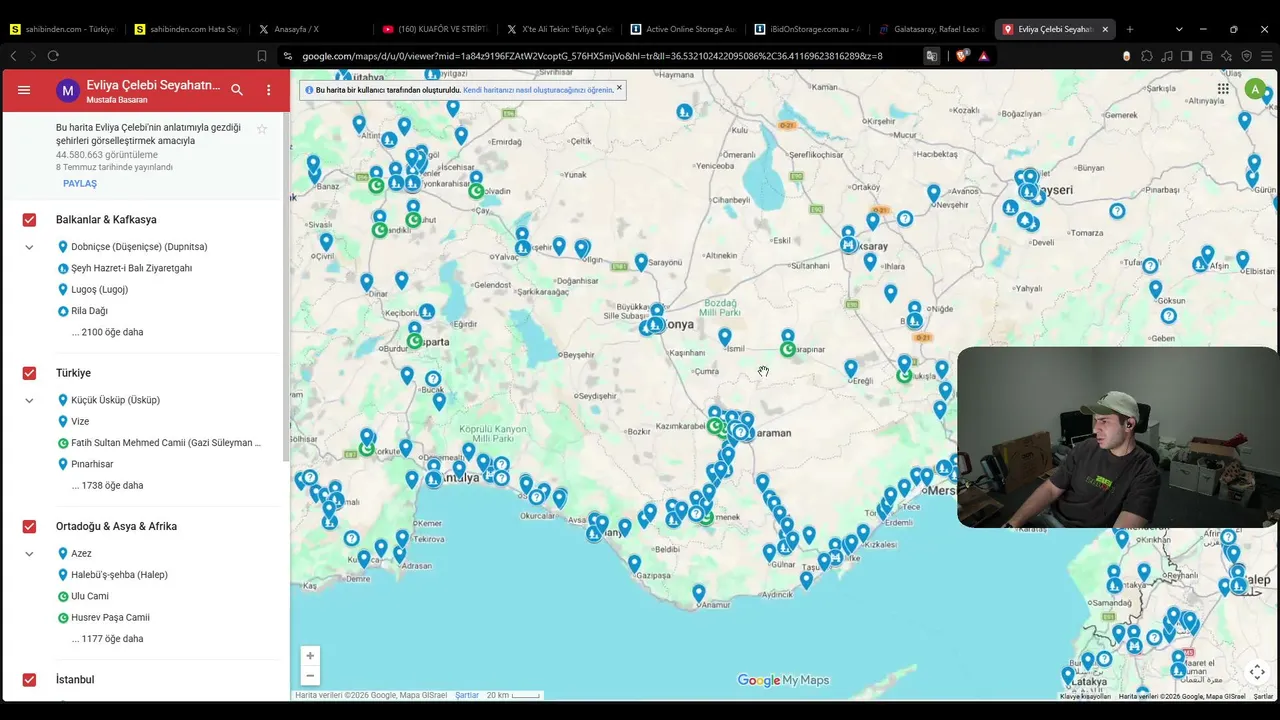Open the Şartlar link beside the scale bar
The width and height of the screenshot is (1280, 720).
coord(467,695)
